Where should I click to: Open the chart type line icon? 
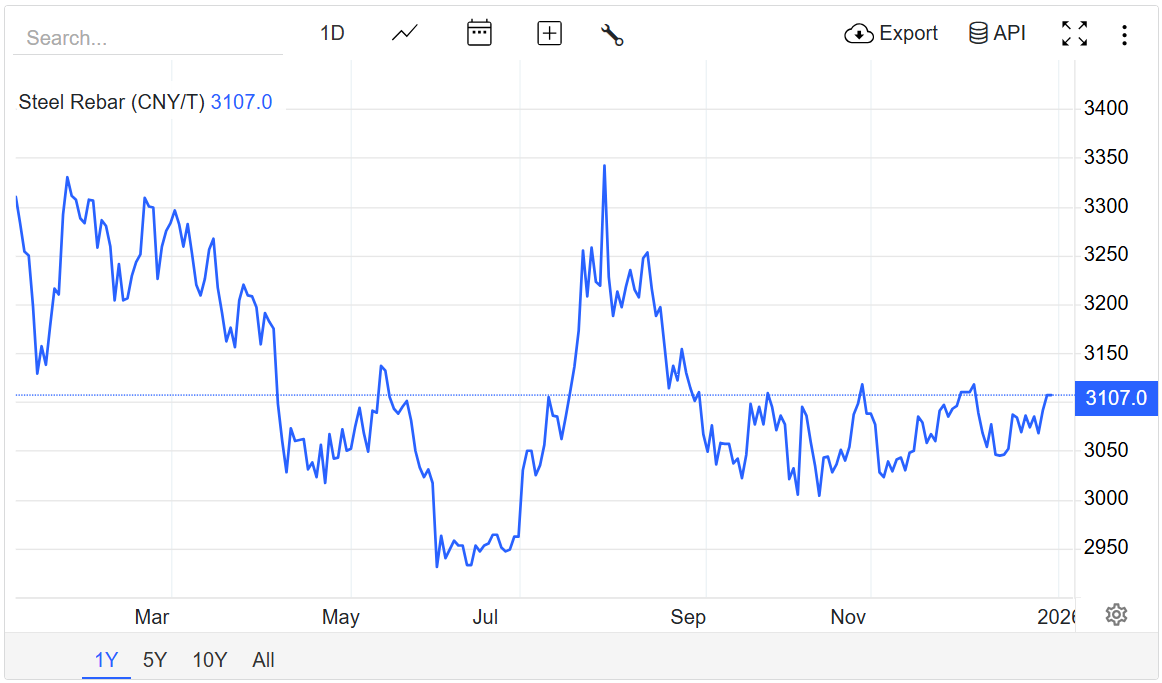point(405,33)
